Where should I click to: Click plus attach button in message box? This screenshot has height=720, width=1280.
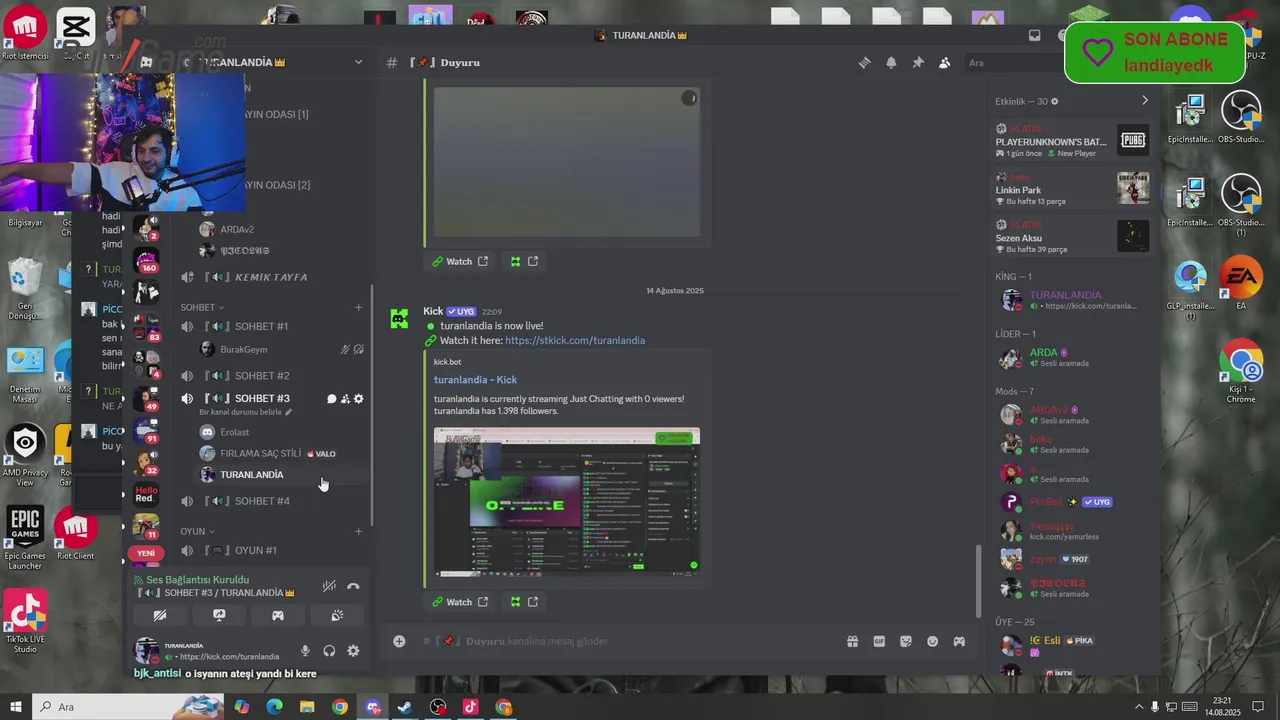[x=399, y=641]
